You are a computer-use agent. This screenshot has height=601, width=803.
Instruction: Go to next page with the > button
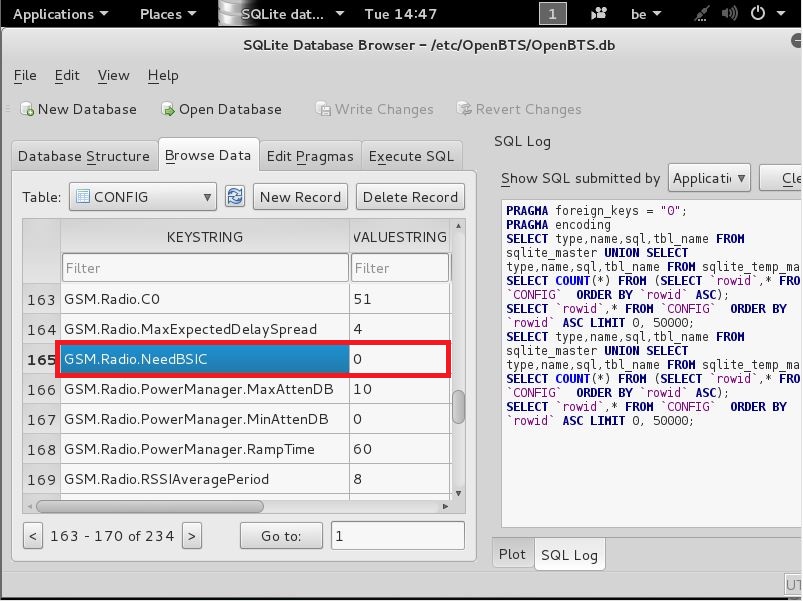[192, 536]
